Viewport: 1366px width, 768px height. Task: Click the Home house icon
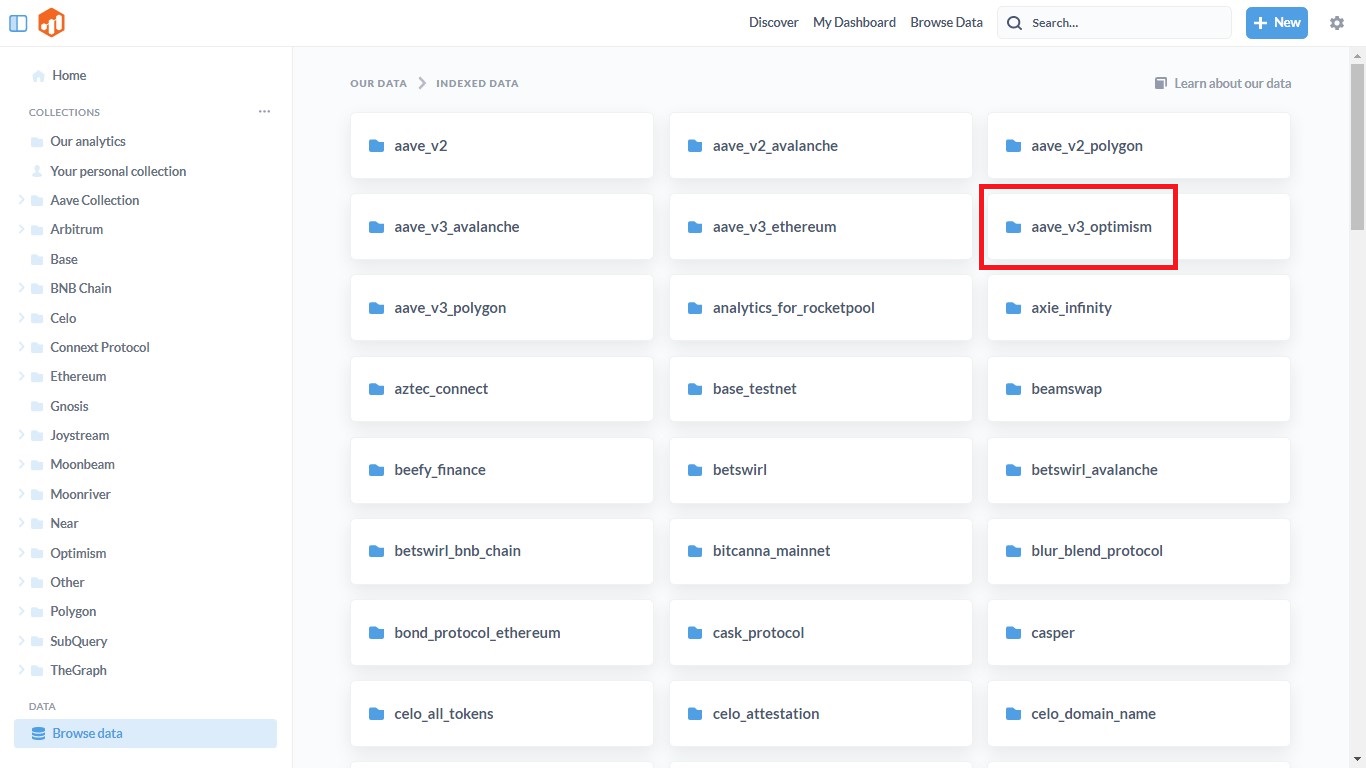click(x=38, y=76)
